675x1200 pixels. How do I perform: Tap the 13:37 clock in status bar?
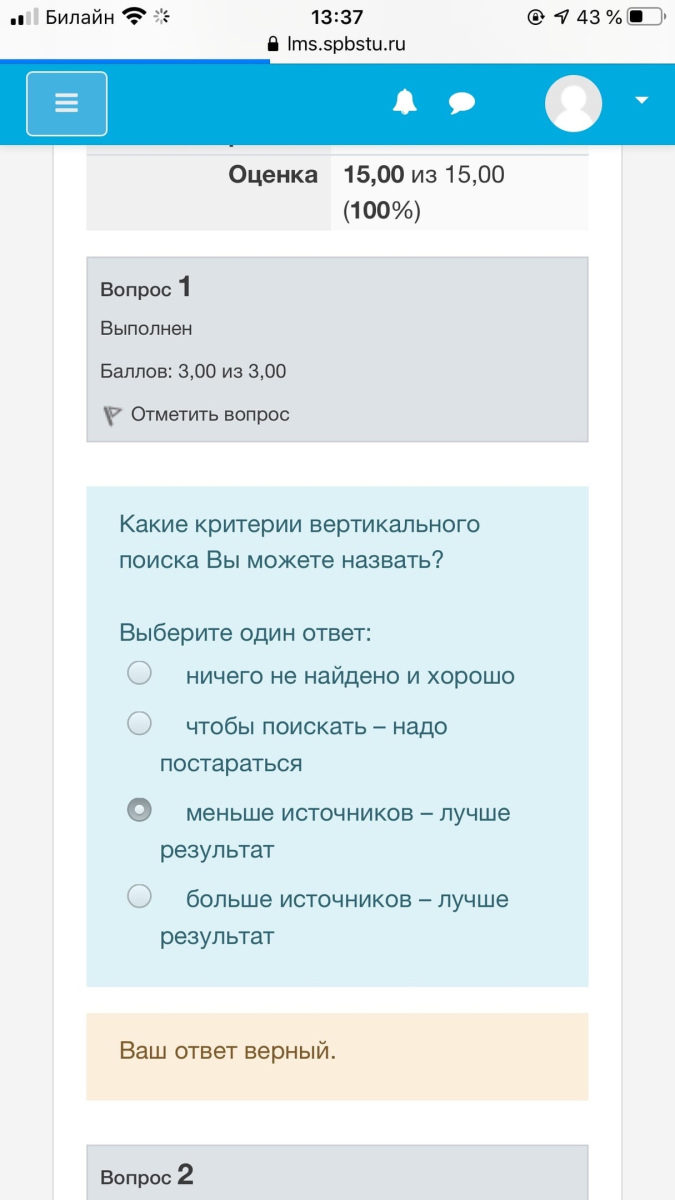[337, 17]
